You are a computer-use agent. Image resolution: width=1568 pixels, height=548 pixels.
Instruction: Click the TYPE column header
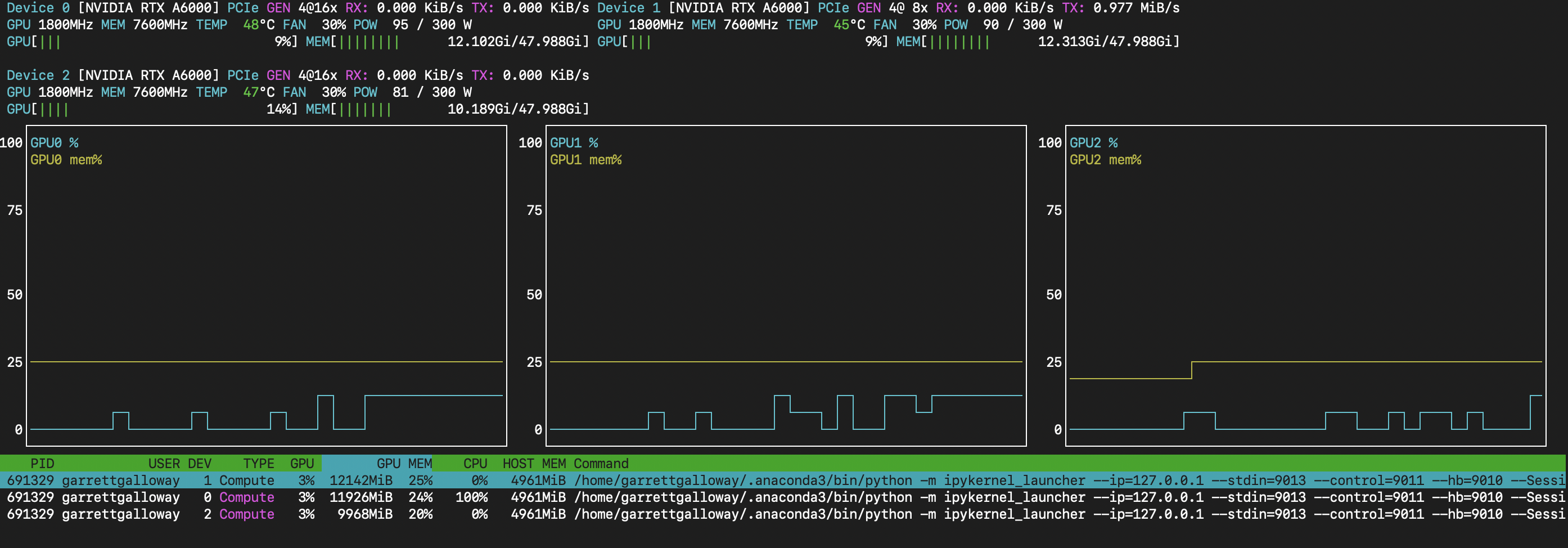tap(259, 464)
